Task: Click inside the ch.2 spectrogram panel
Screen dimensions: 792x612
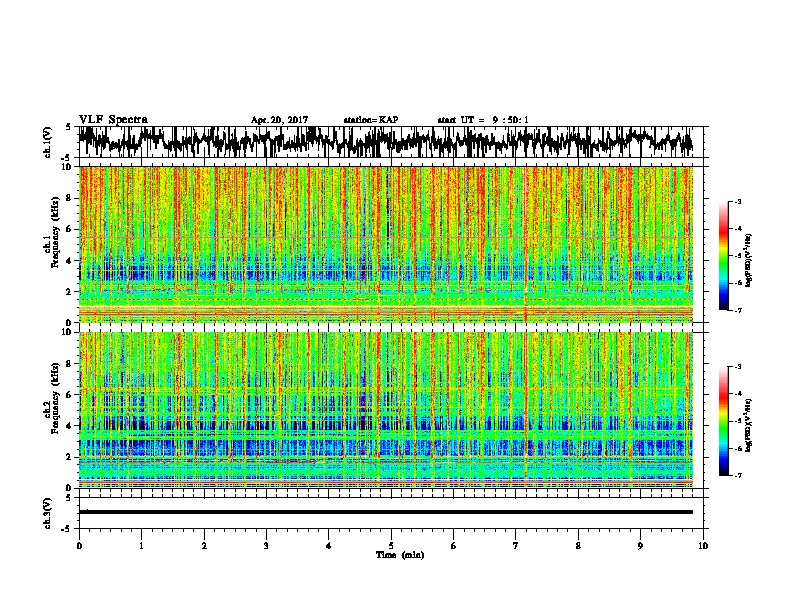Action: 385,410
